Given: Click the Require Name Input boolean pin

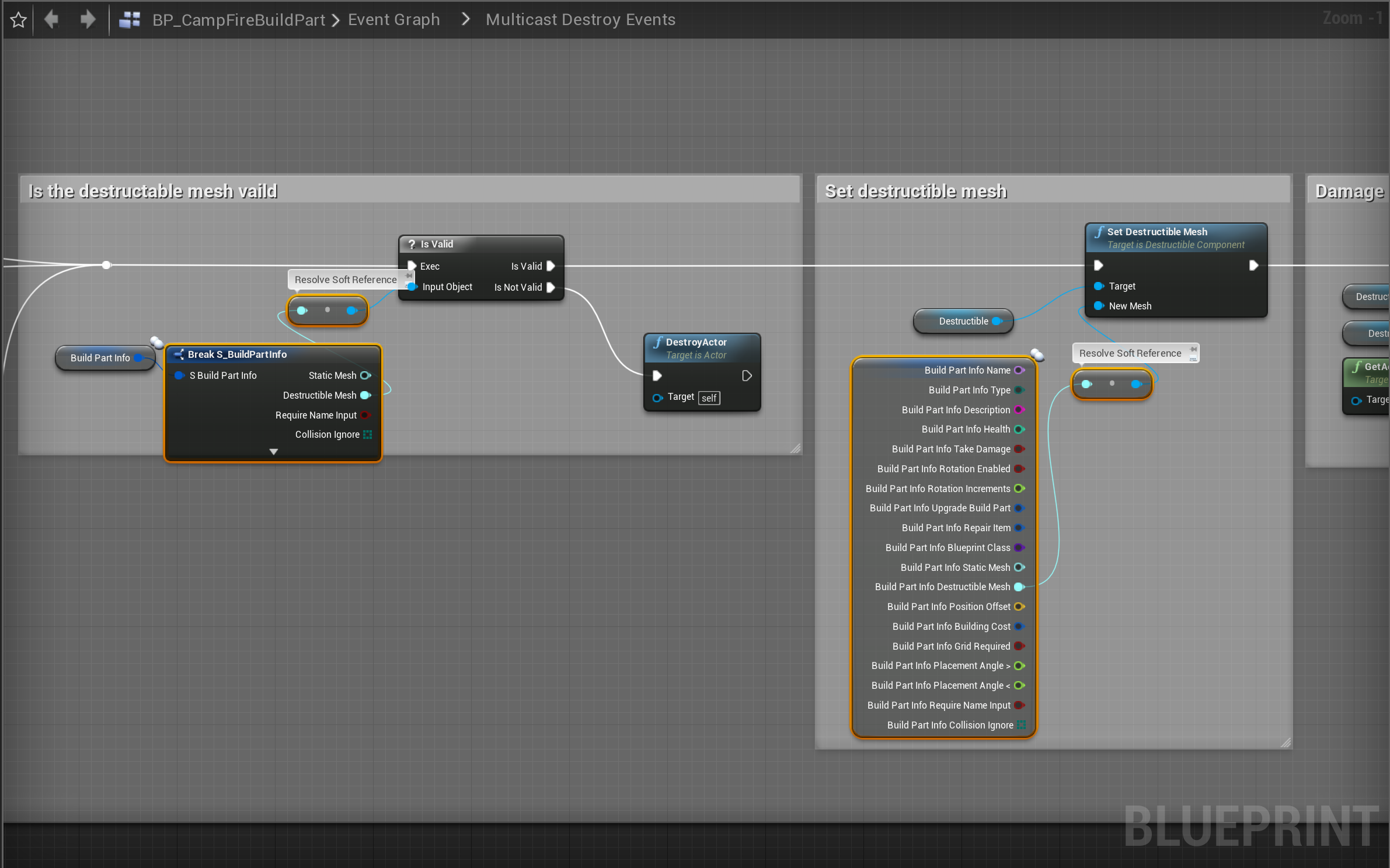Looking at the screenshot, I should click(366, 415).
